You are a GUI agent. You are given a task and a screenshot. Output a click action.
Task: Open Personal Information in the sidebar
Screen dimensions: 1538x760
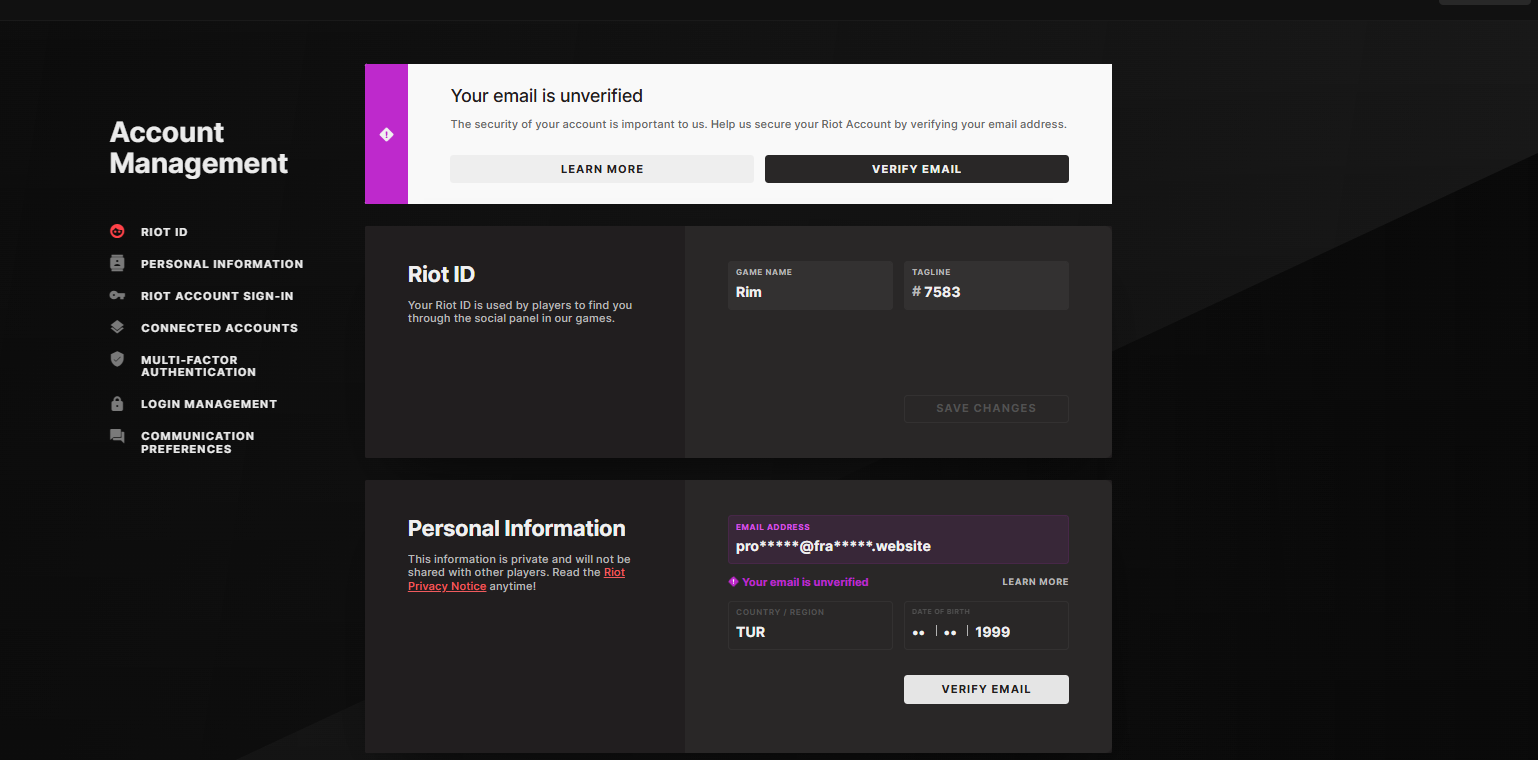[222, 264]
